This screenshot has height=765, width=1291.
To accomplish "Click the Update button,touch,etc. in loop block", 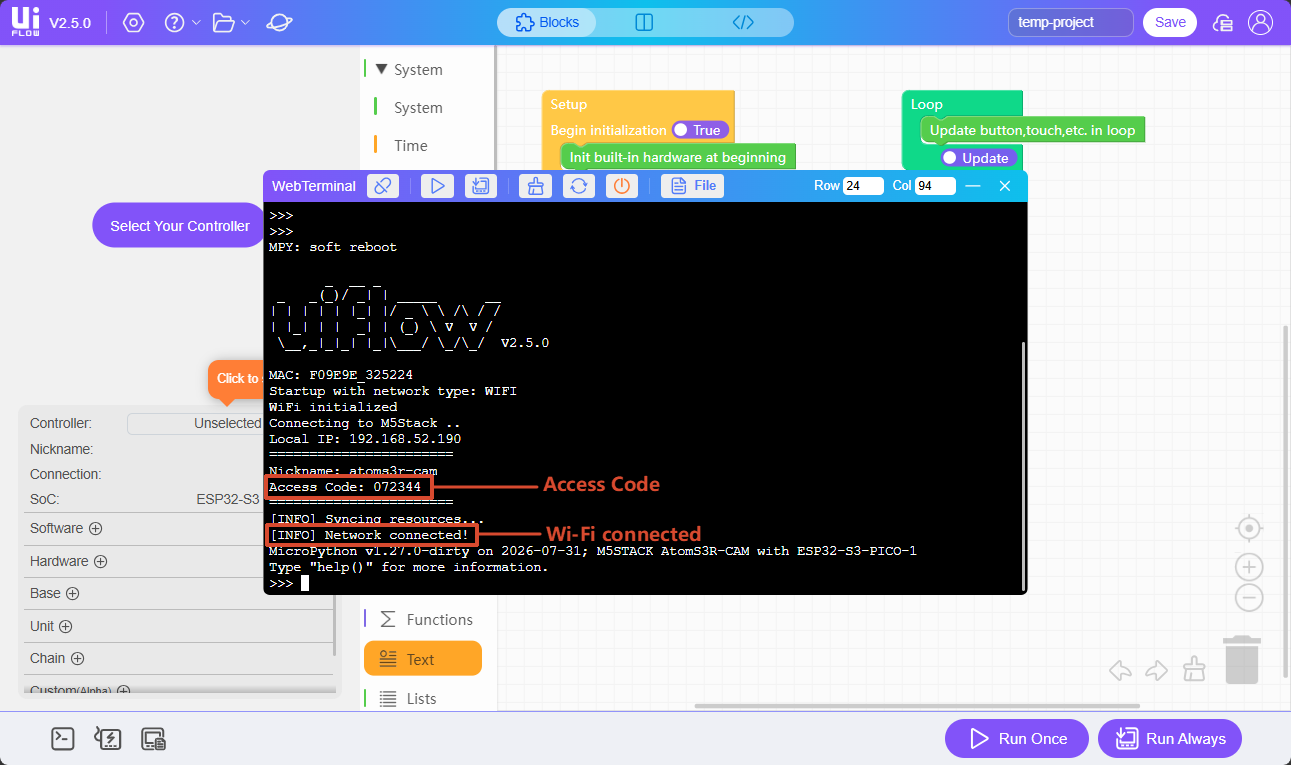I will point(1033,130).
